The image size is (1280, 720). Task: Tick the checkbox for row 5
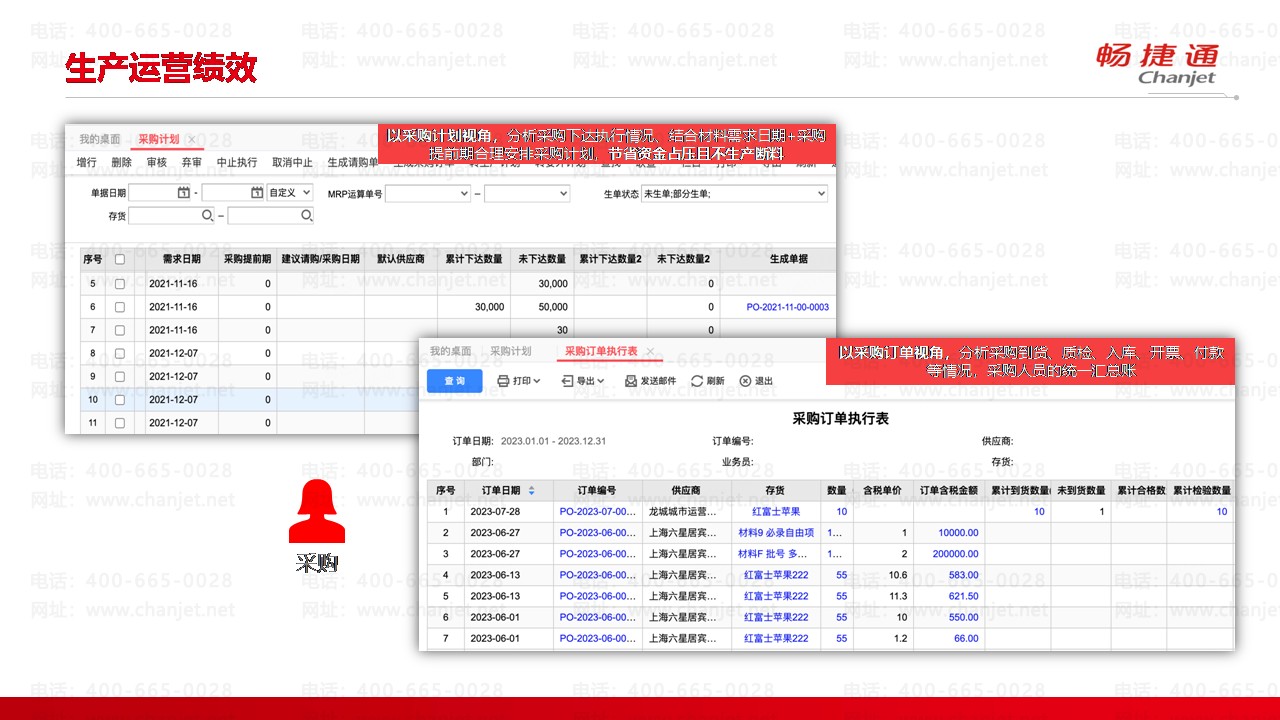coord(120,284)
